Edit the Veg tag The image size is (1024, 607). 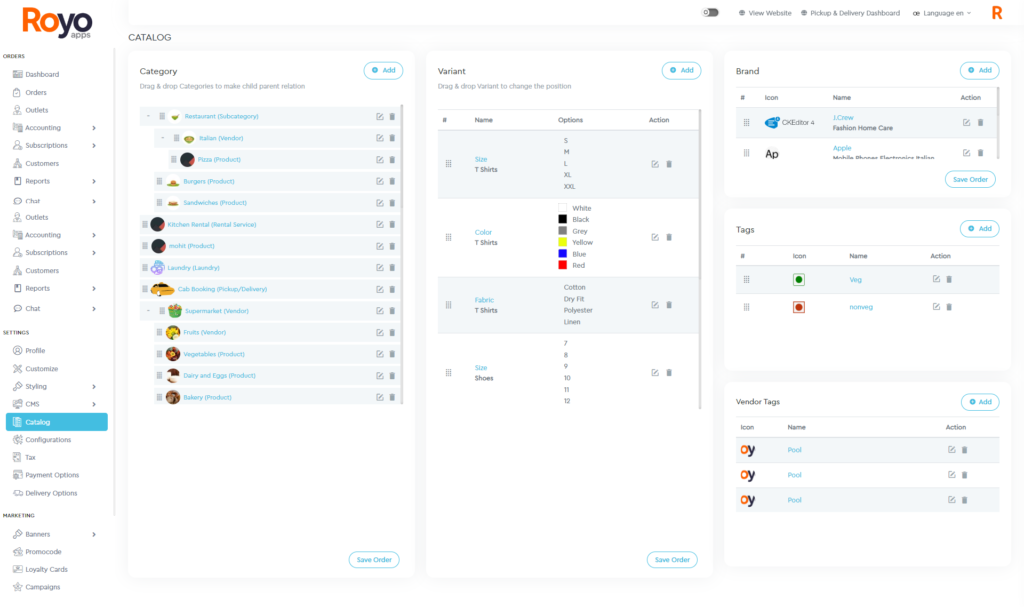pos(936,279)
